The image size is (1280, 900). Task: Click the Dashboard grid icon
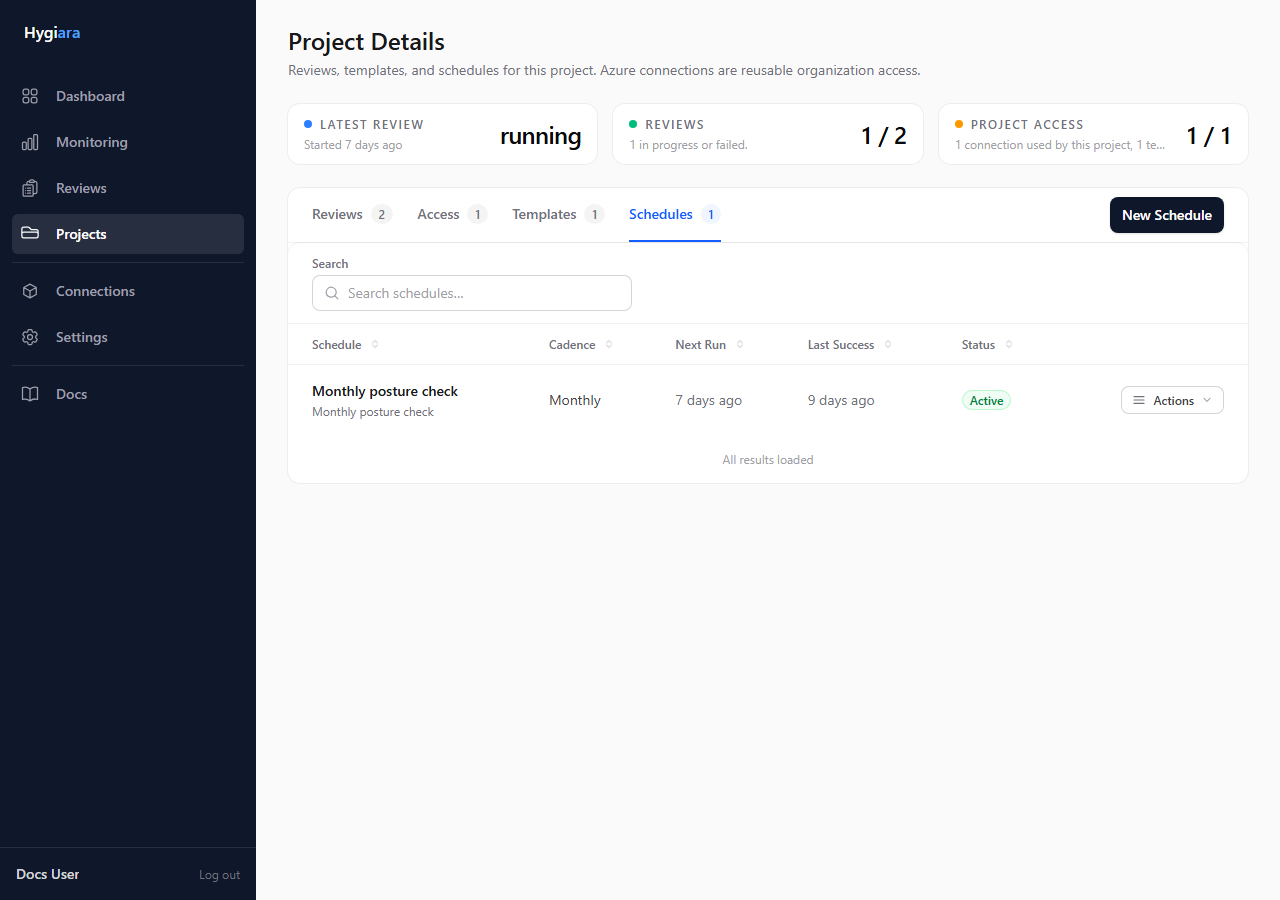point(30,96)
